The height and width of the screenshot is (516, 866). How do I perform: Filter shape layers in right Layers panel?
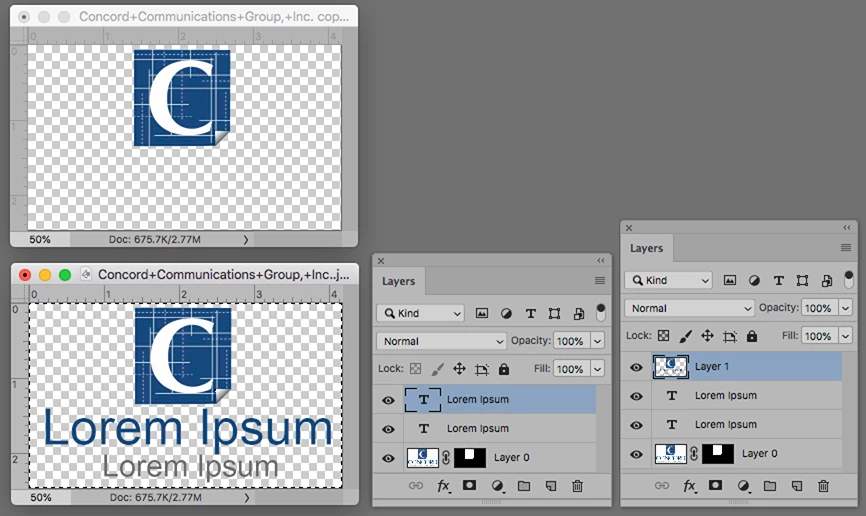[802, 281]
